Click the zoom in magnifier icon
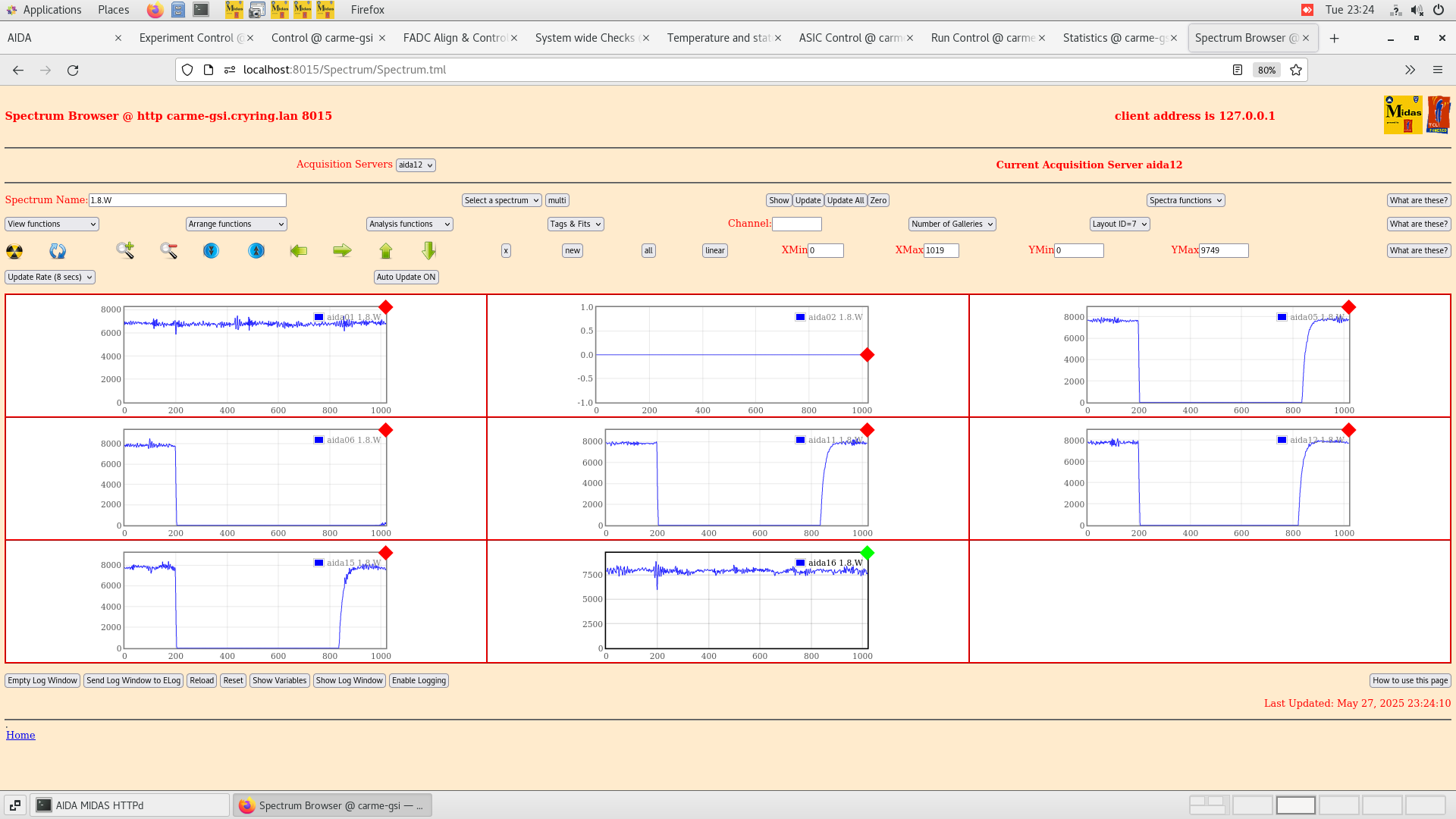1456x819 pixels. (x=125, y=250)
